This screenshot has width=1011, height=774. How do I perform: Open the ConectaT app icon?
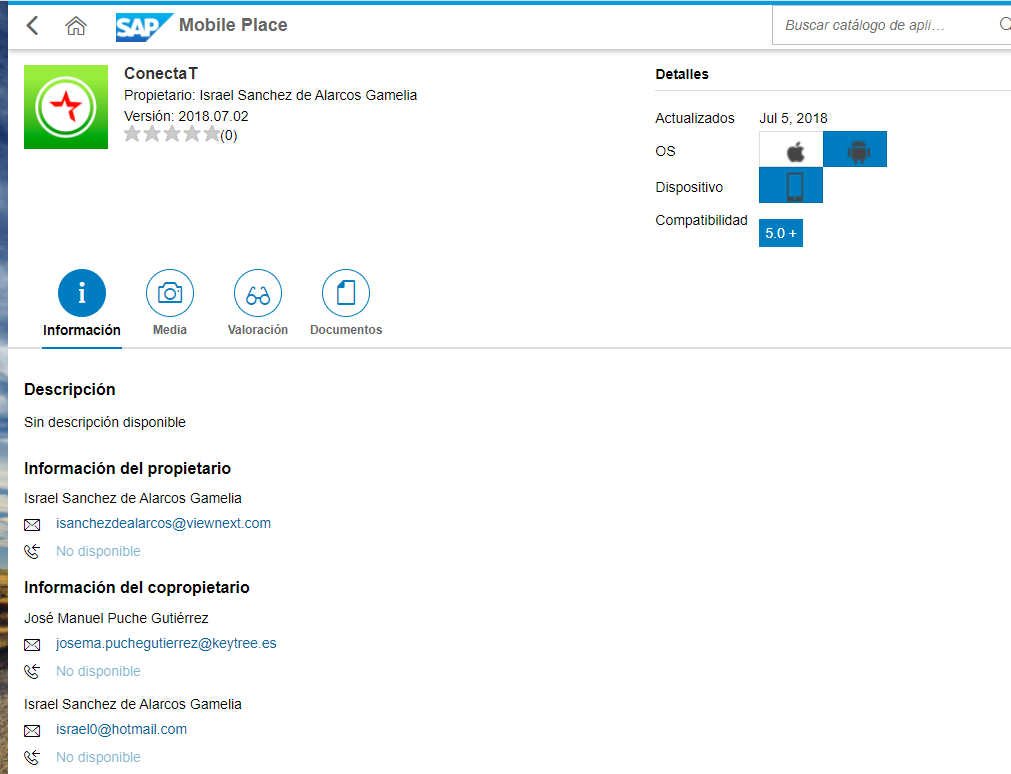pyautogui.click(x=66, y=107)
